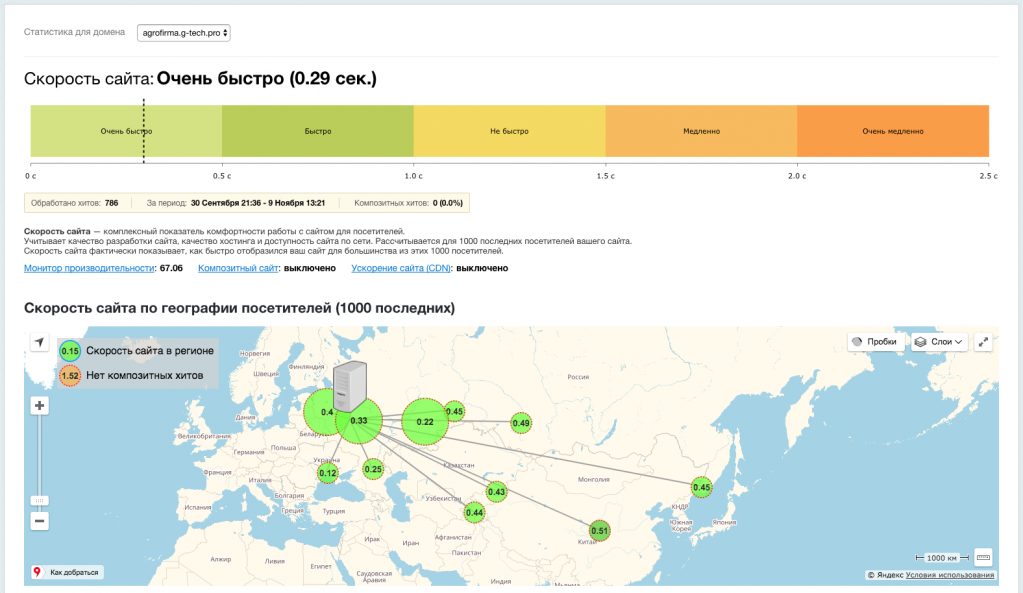Click the geolocation arrow icon on map

coord(39,343)
